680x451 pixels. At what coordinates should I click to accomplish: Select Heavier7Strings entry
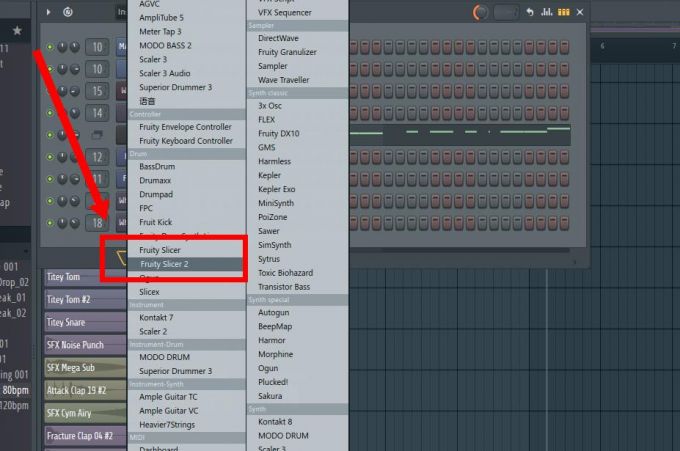(x=167, y=425)
